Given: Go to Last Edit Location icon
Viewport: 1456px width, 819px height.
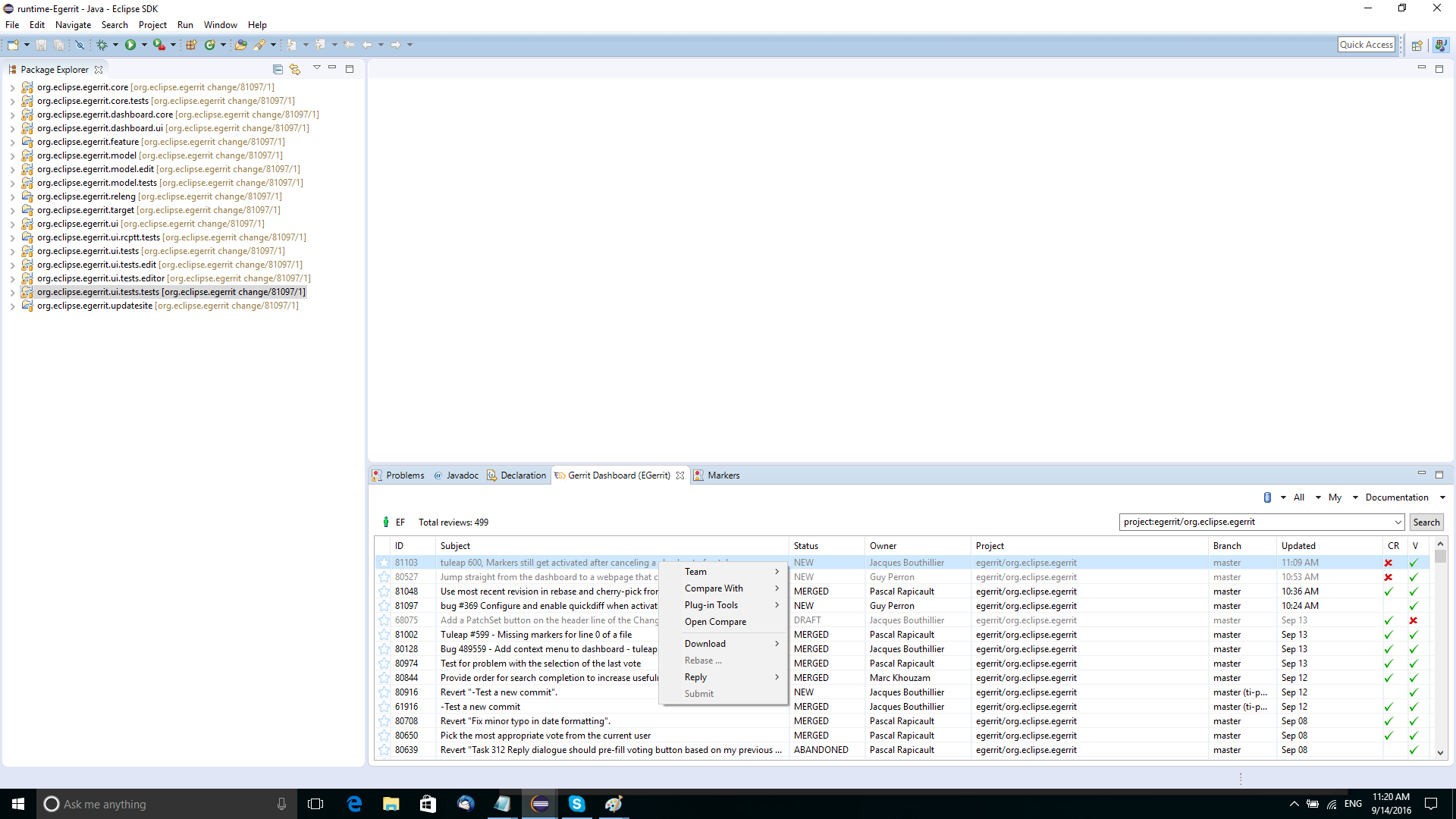Looking at the screenshot, I should click(350, 45).
